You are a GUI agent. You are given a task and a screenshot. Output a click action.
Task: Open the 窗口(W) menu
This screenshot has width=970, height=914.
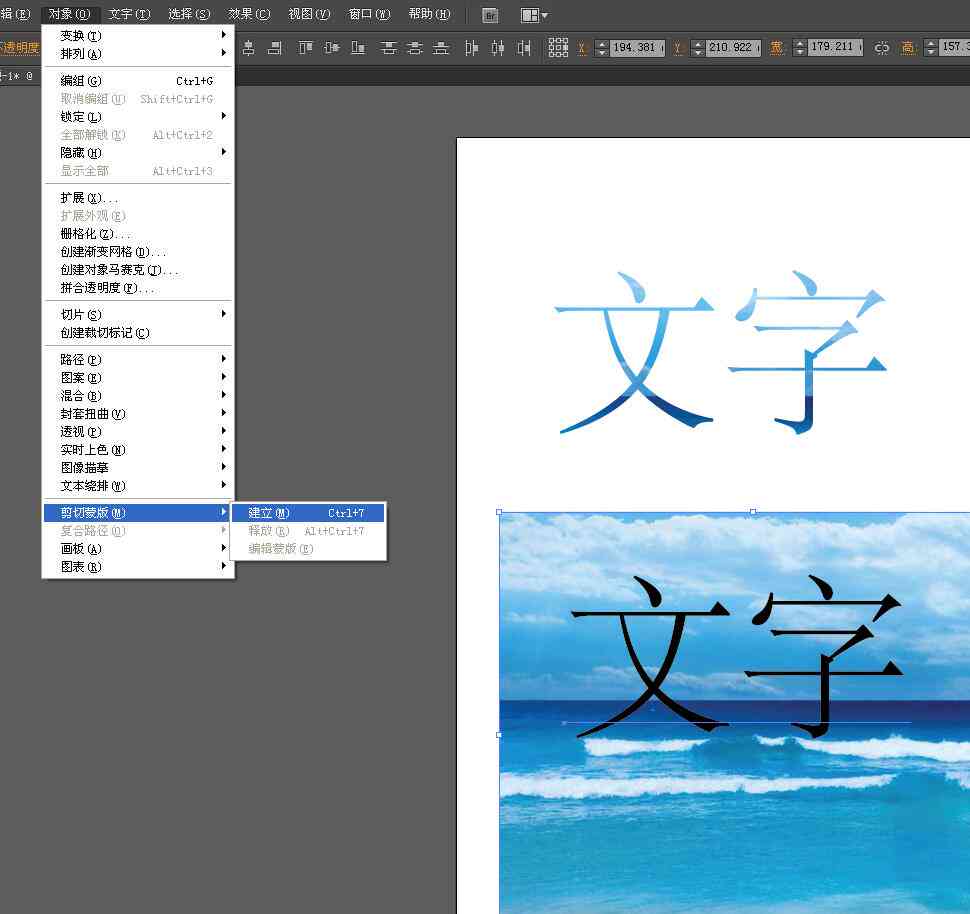(369, 14)
